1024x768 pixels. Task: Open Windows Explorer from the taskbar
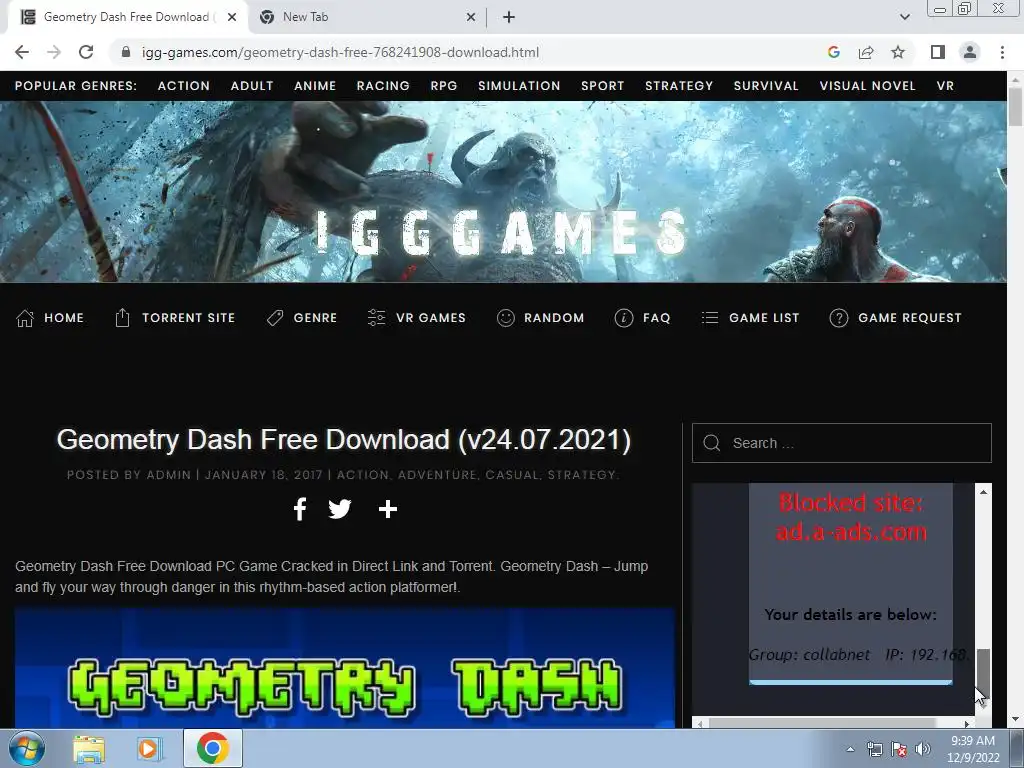89,748
